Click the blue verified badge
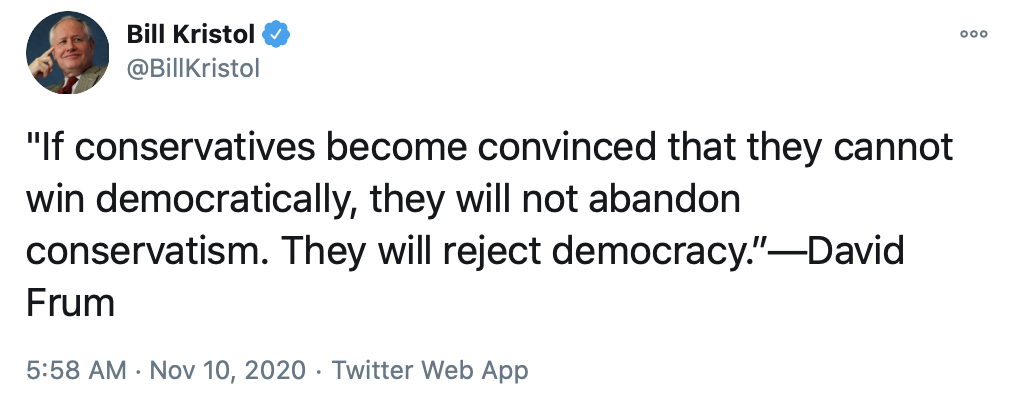The image size is (1010, 408). [275, 35]
